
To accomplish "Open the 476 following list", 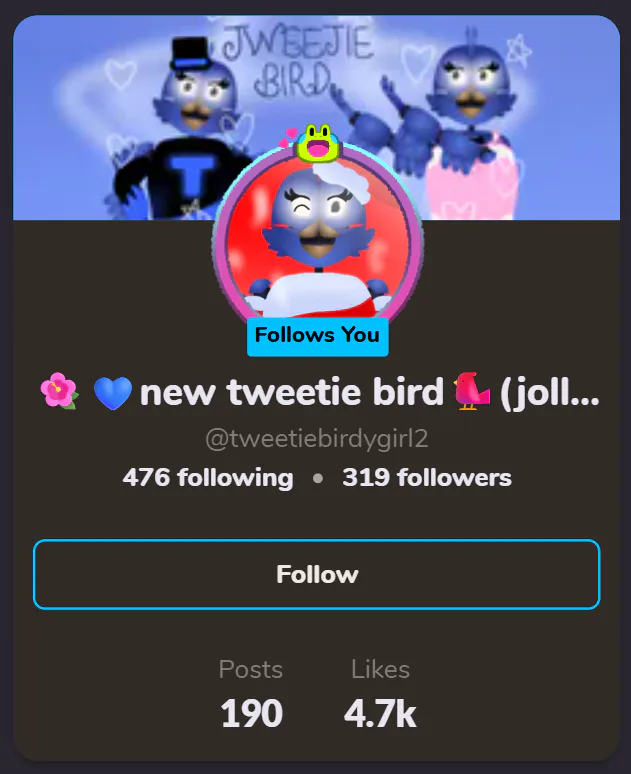I will [208, 477].
